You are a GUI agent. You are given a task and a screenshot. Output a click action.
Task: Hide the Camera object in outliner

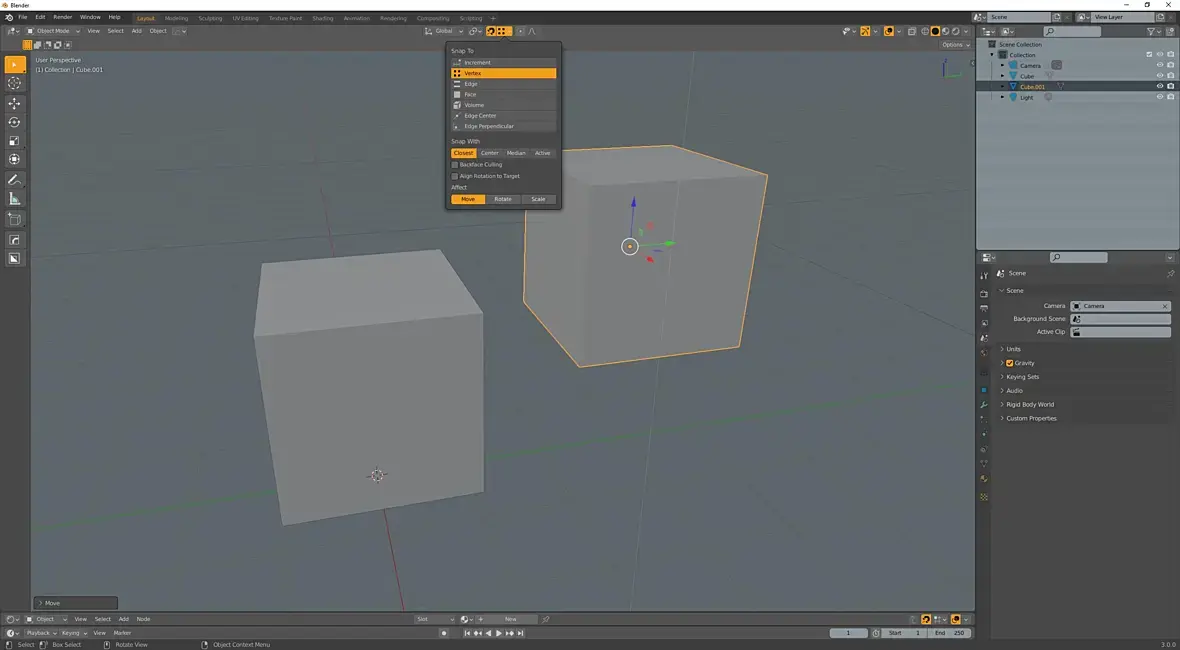[x=1160, y=65]
